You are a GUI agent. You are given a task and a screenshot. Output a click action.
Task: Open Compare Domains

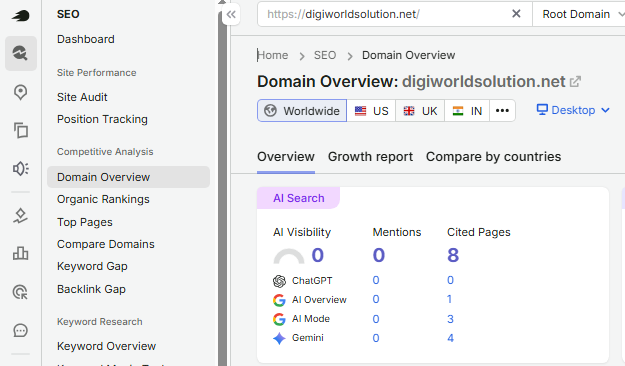click(106, 244)
